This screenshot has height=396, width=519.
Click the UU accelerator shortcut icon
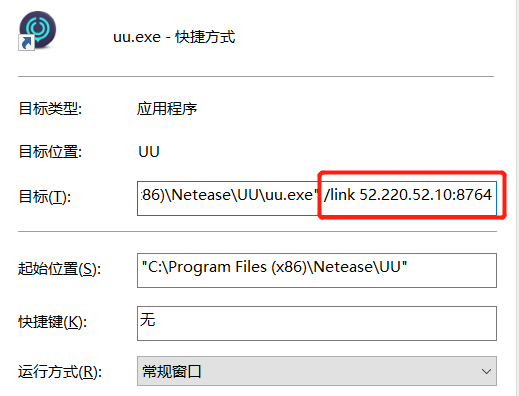(x=37, y=30)
